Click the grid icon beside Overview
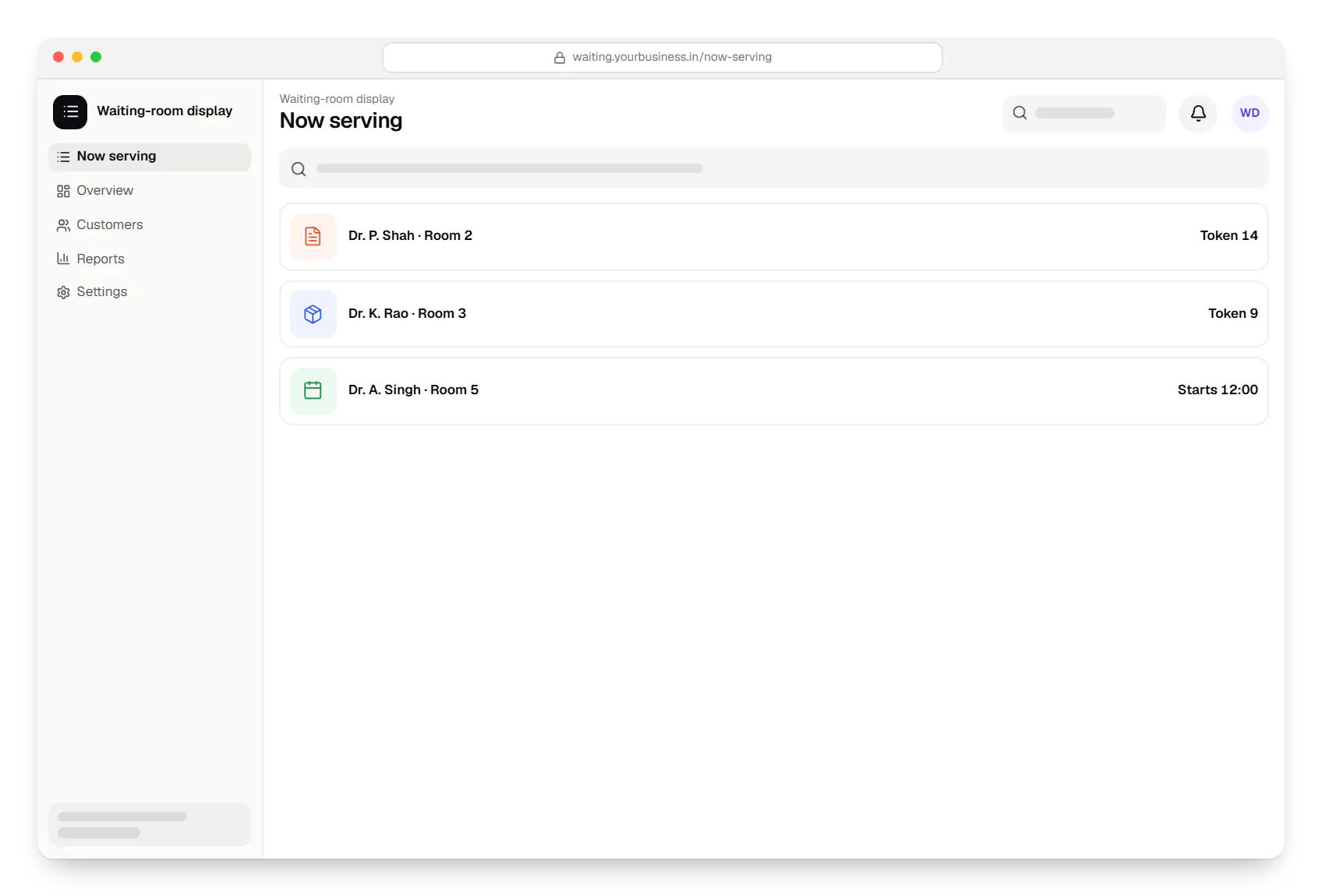Viewport: 1322px width, 896px height. tap(63, 191)
